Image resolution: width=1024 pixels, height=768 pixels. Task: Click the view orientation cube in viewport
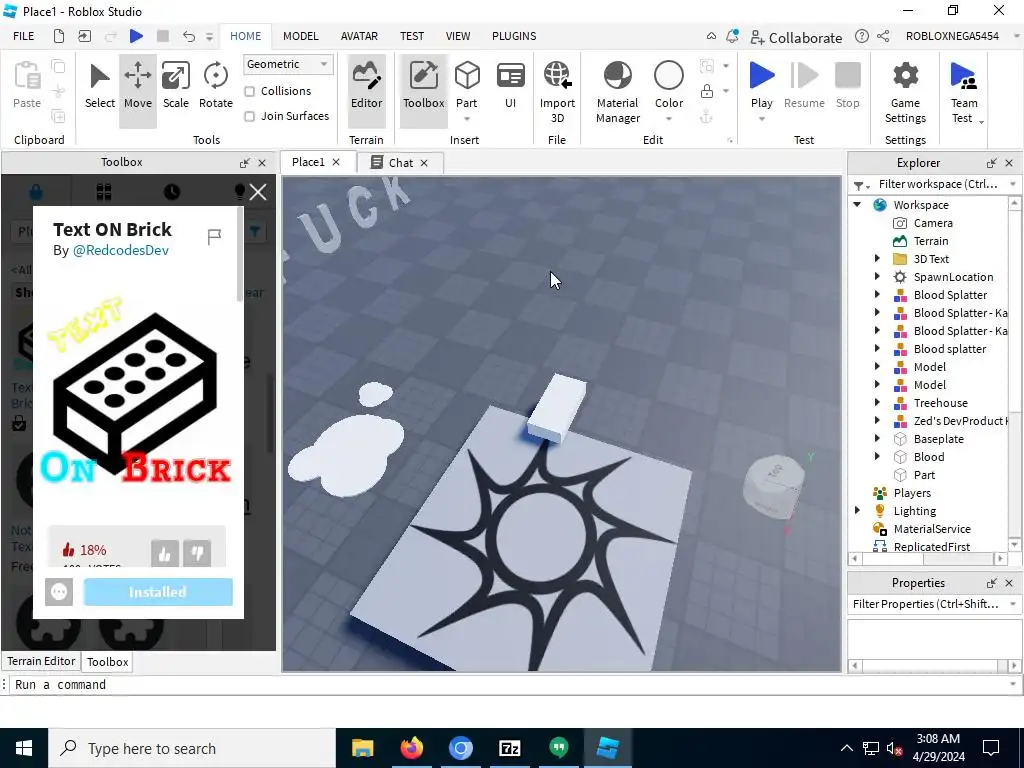click(x=773, y=488)
